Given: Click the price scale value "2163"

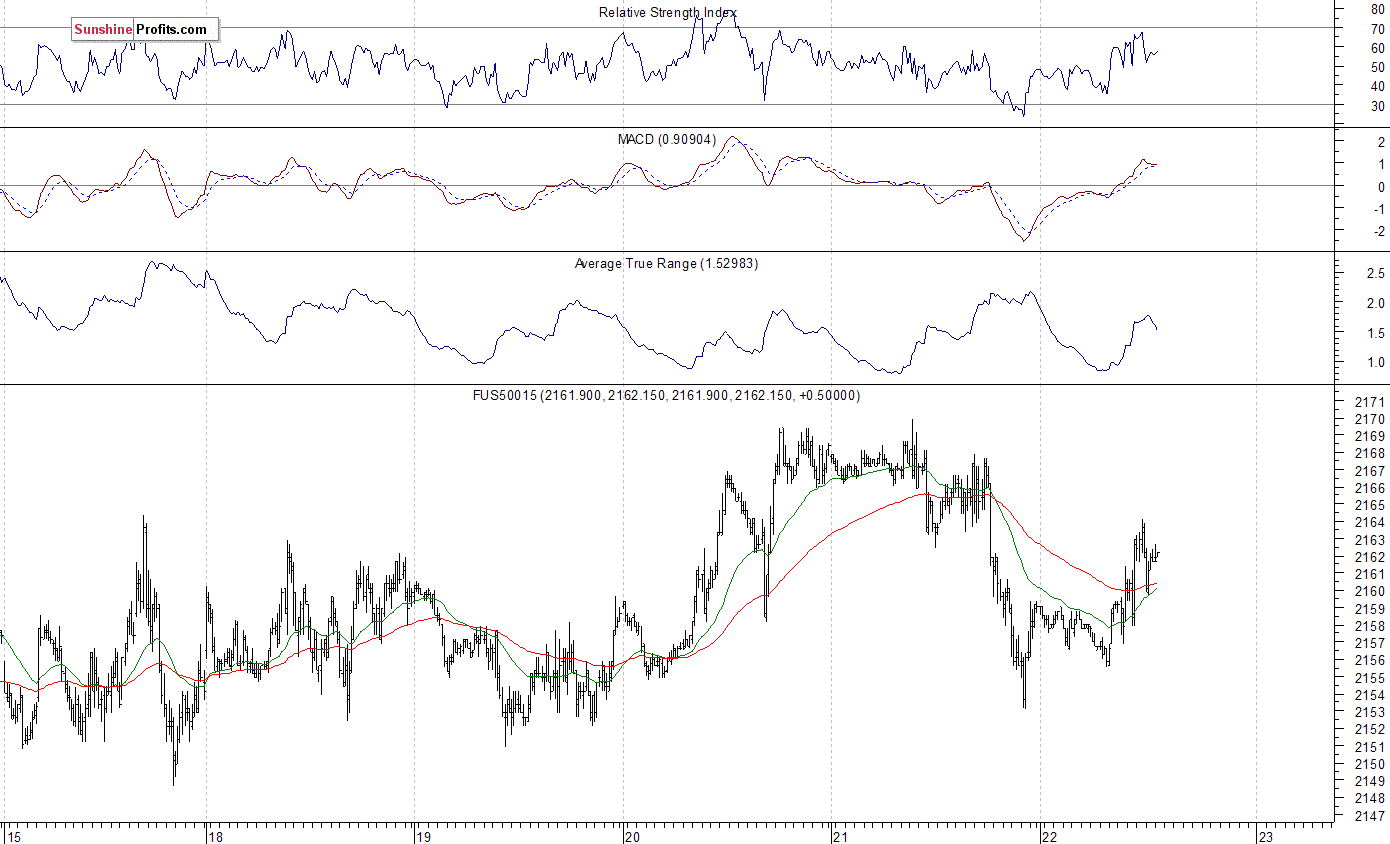Looking at the screenshot, I should pos(1372,540).
